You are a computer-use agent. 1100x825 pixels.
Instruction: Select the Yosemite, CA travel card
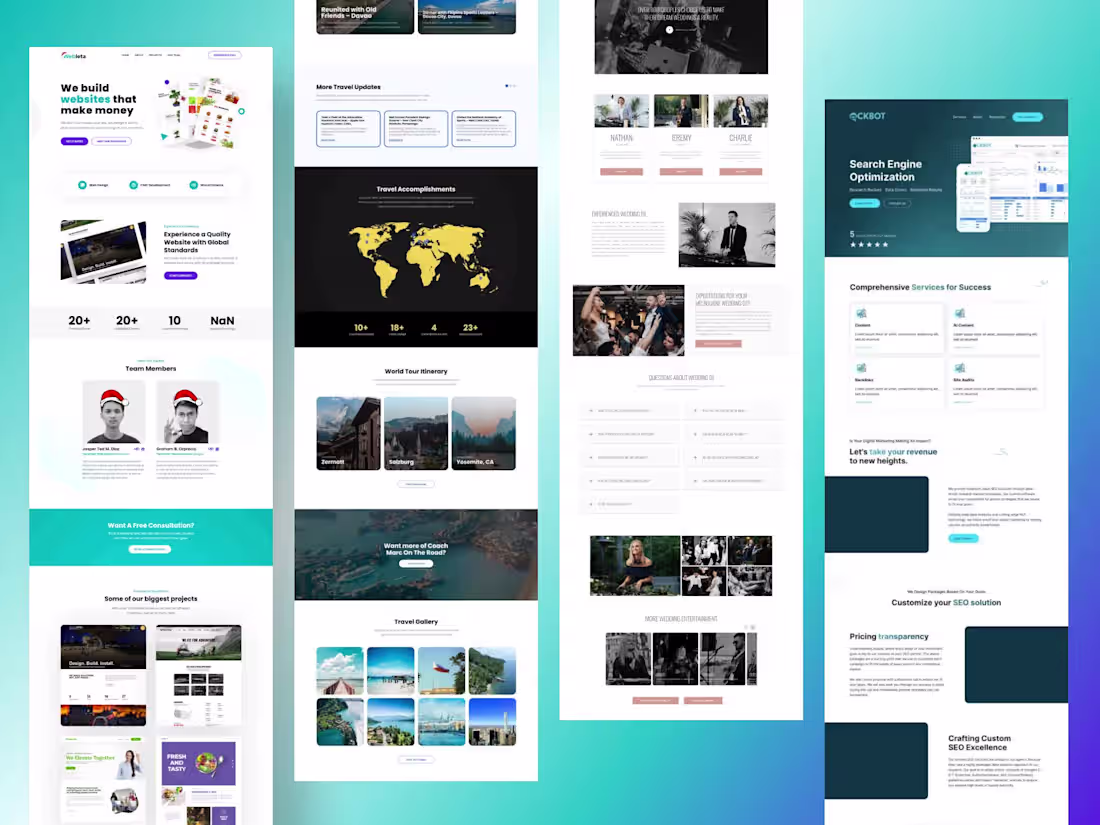point(484,432)
